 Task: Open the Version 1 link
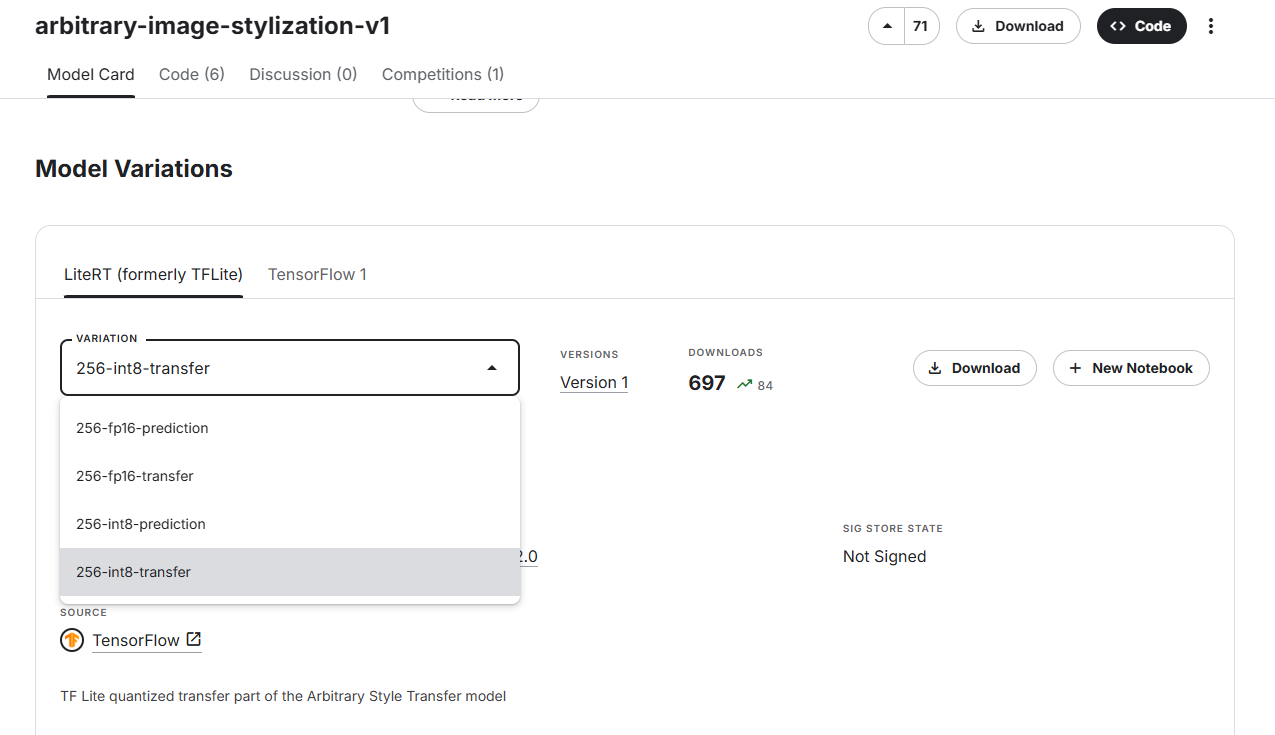tap(594, 382)
